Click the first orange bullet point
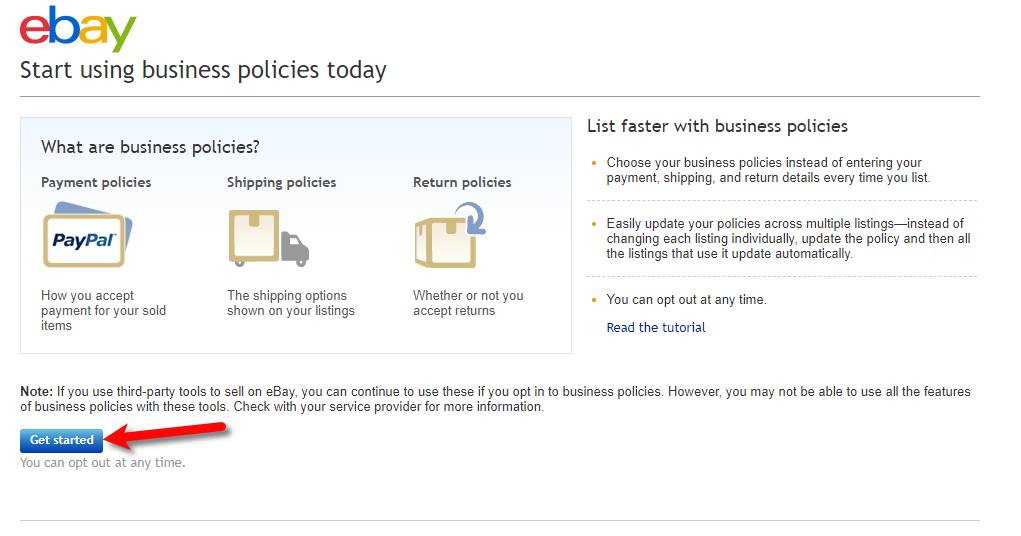Screen dimensions: 1021x536 pos(594,163)
